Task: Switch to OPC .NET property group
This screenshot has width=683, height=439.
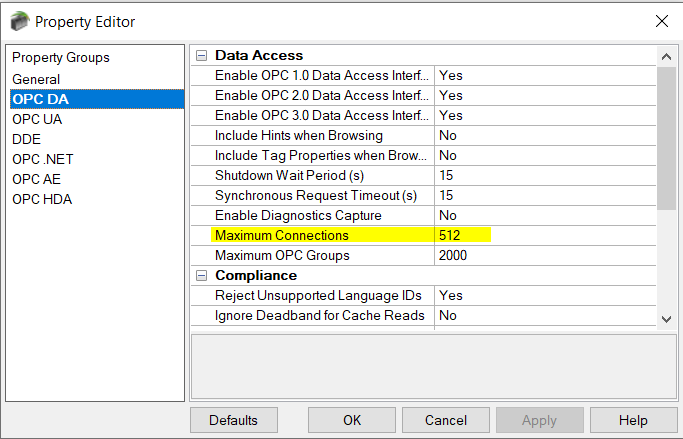Action: pos(43,159)
